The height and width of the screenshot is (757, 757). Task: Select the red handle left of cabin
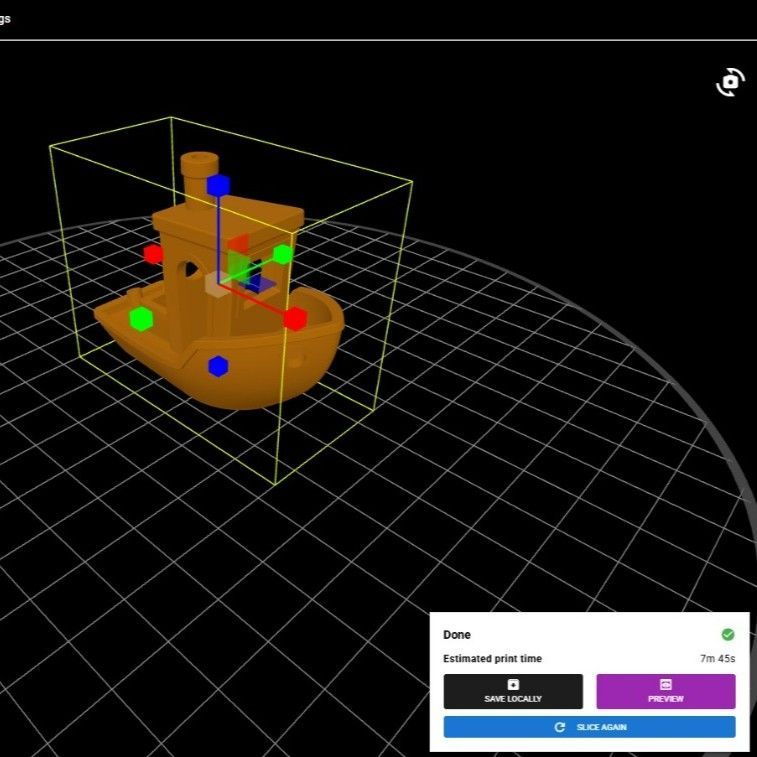153,253
